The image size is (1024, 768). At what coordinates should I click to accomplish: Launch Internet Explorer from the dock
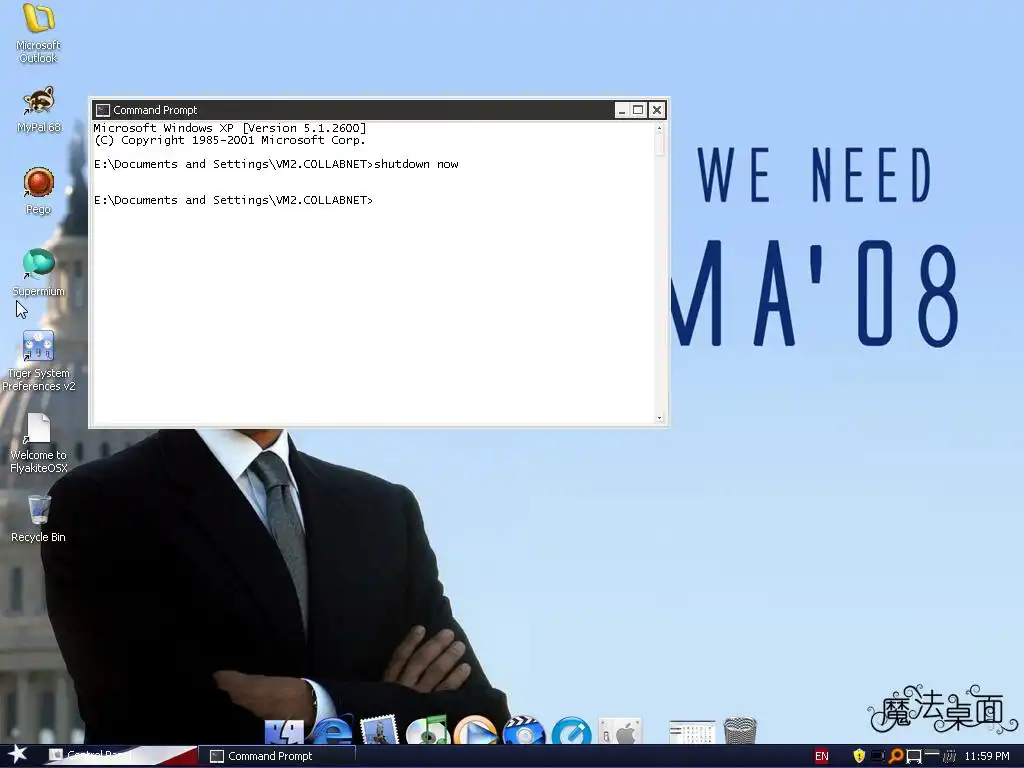[332, 729]
